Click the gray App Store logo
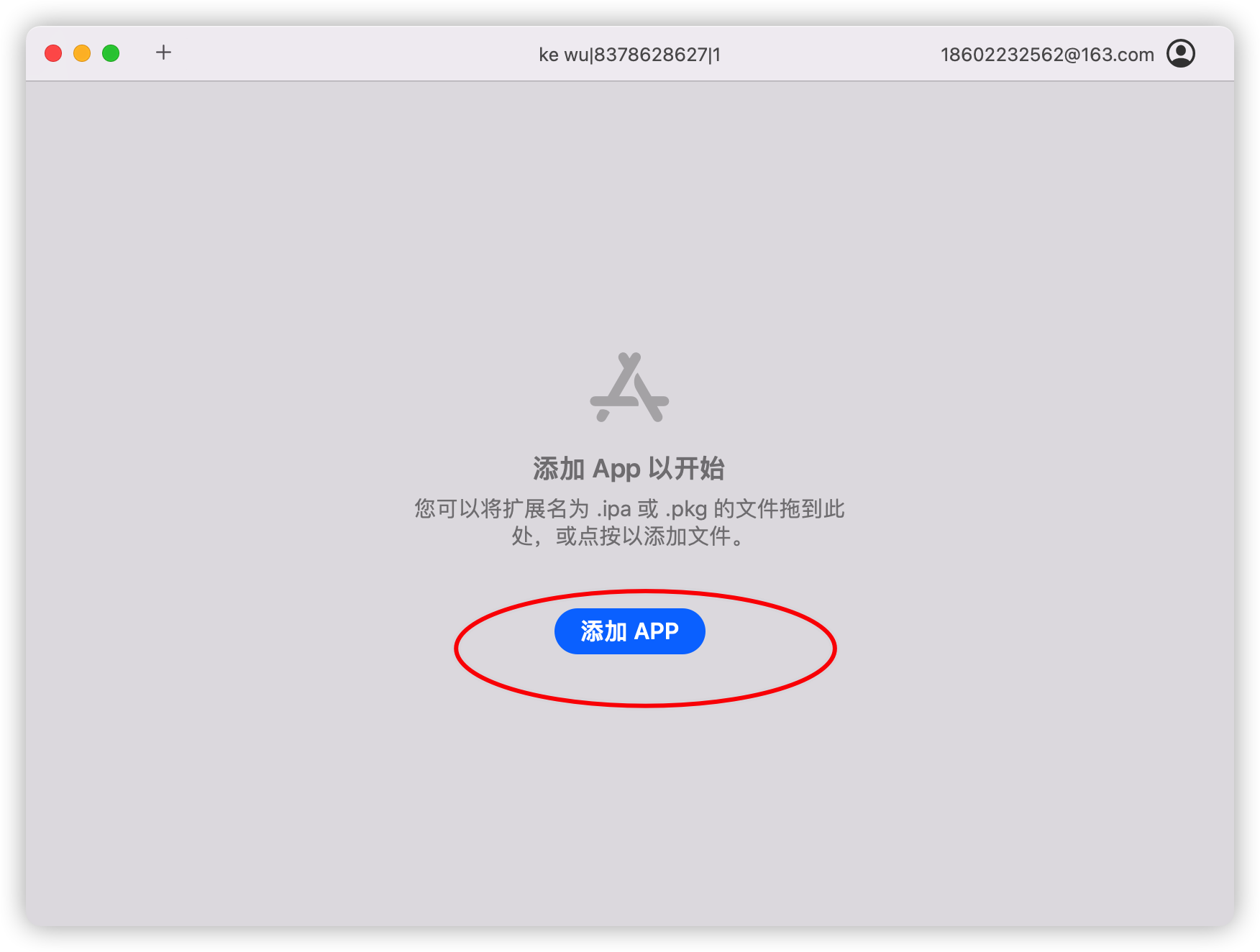 (x=629, y=387)
